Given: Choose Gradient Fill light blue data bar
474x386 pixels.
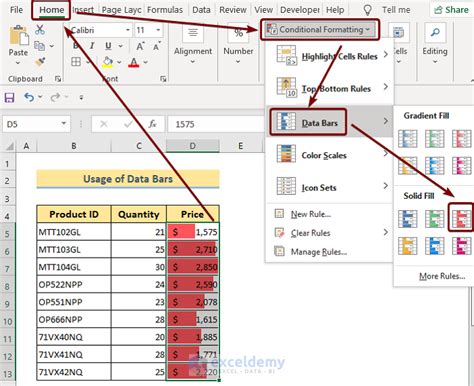Looking at the screenshot, I should [x=434, y=166].
